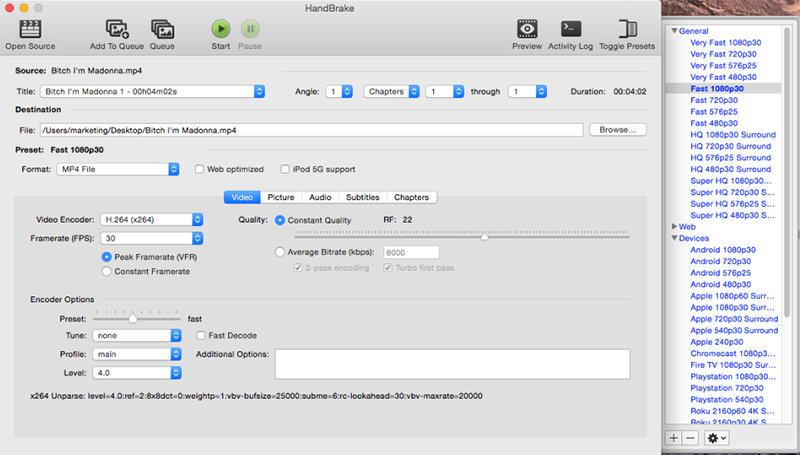Open the Level 4.0 dropdown

click(x=137, y=373)
